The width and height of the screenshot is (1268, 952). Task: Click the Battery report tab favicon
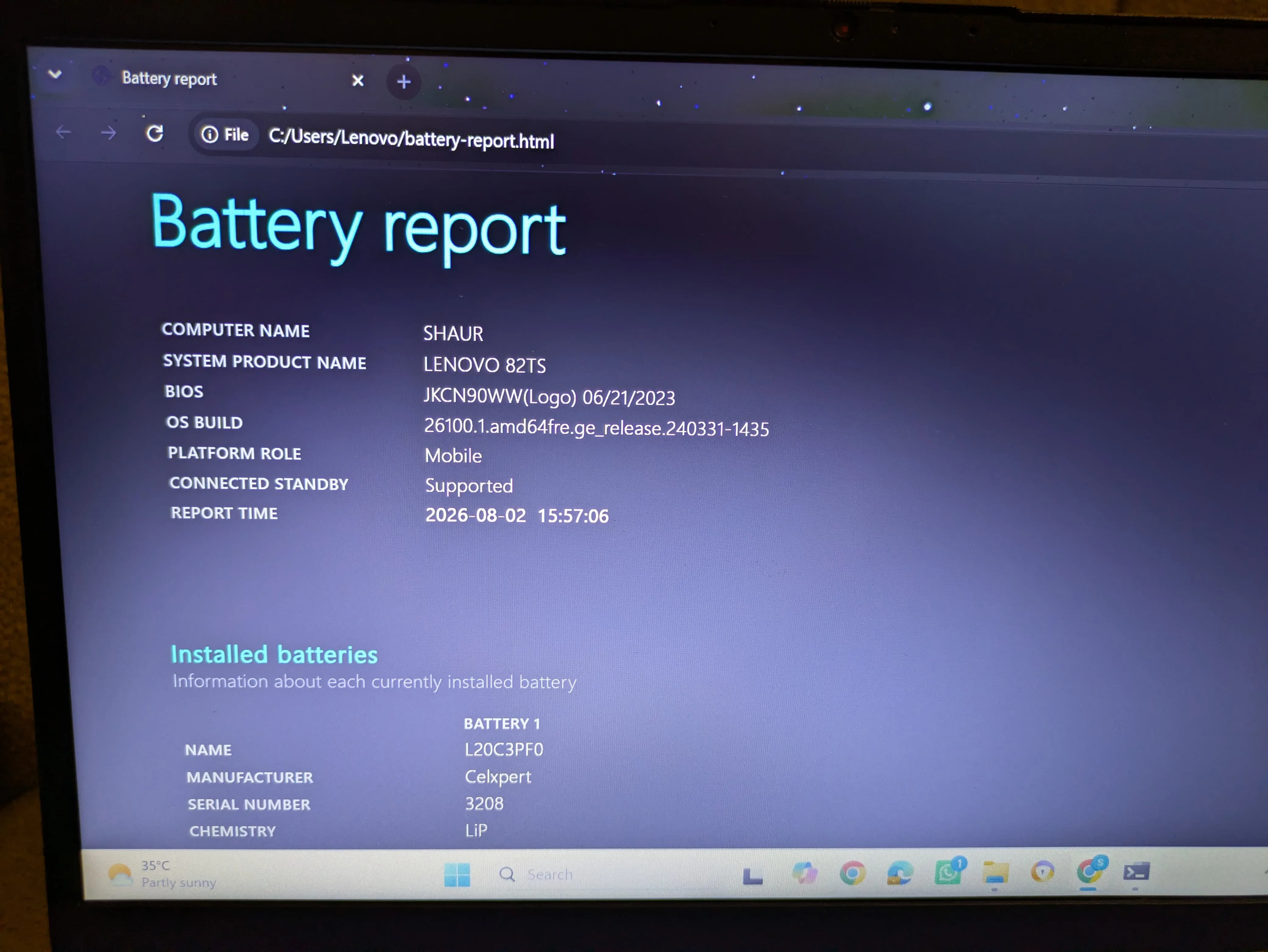(102, 75)
